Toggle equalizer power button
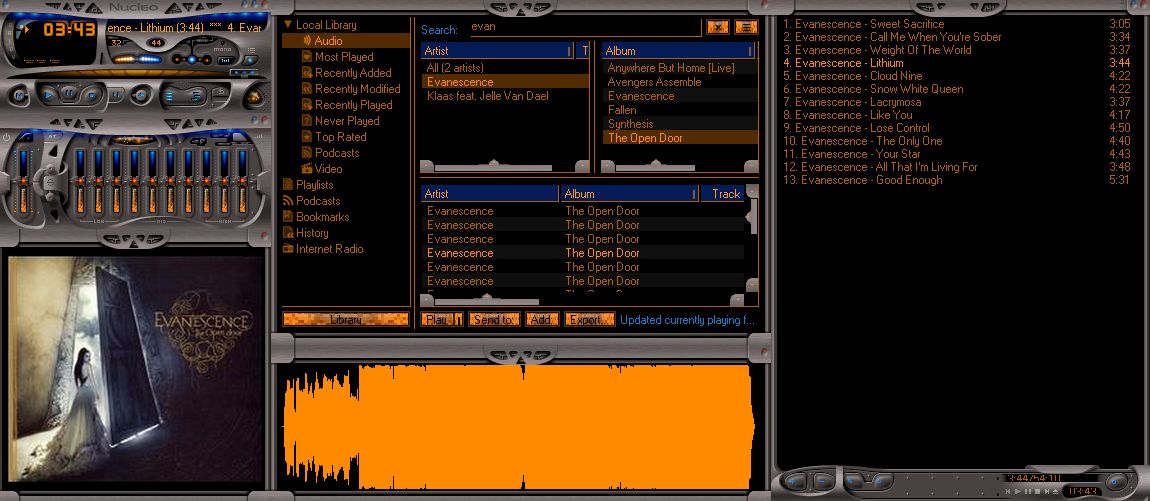1150x501 pixels. click(7, 137)
